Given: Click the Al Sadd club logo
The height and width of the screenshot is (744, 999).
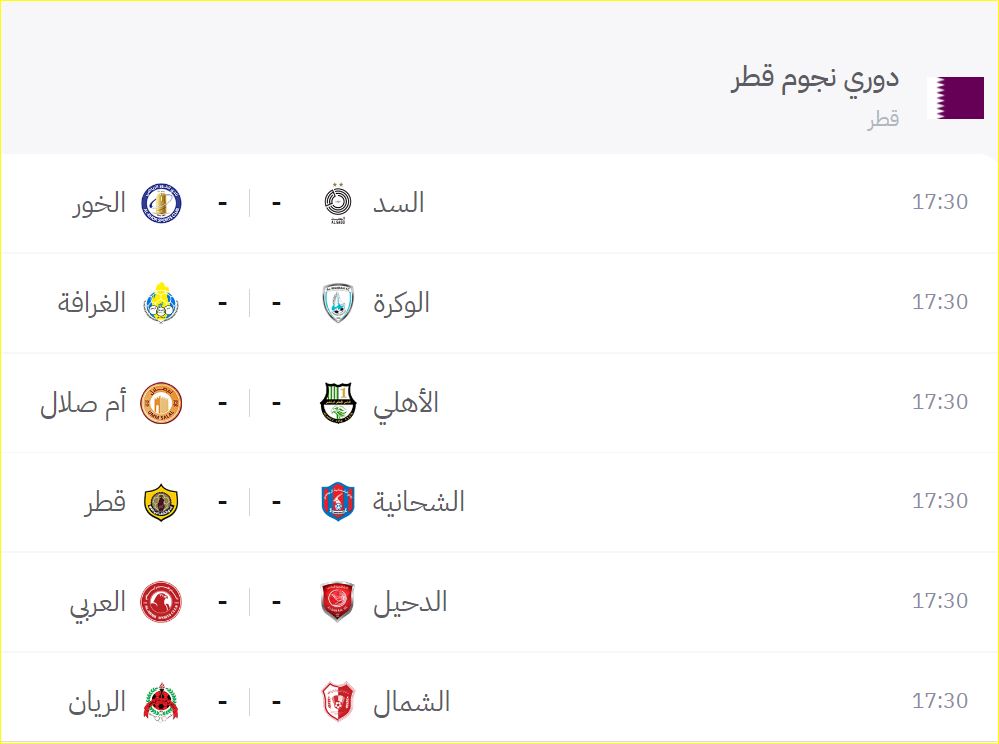Looking at the screenshot, I should pos(338,203).
